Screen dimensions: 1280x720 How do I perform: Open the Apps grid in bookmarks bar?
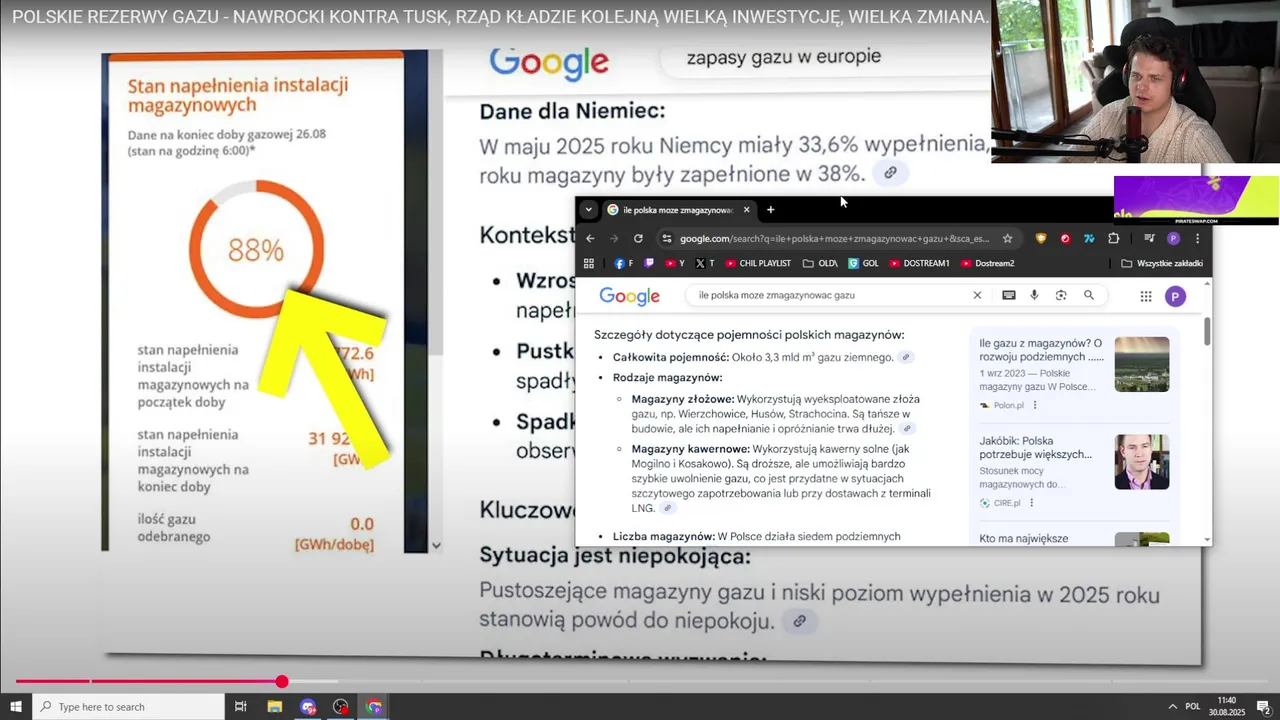coord(589,263)
